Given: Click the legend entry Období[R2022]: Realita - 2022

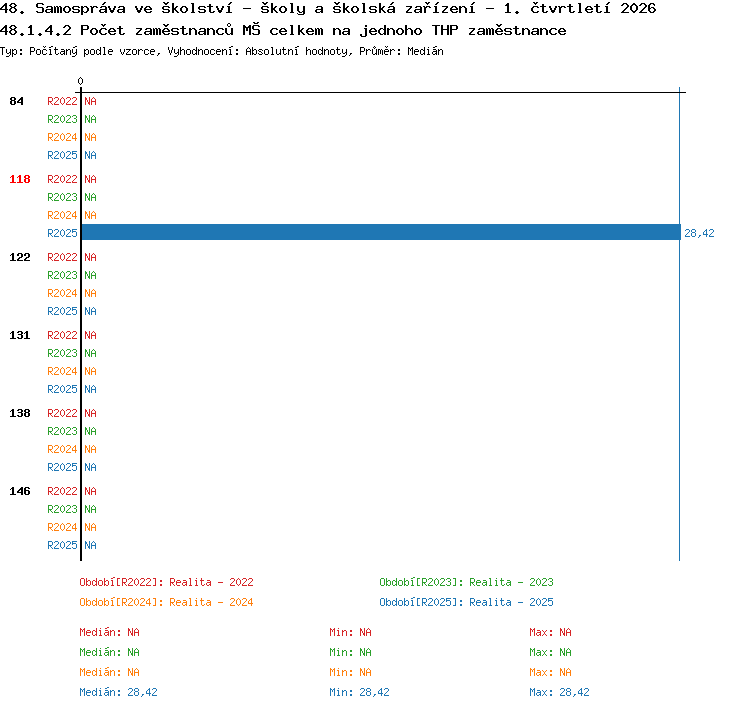Looking at the screenshot, I should [166, 582].
